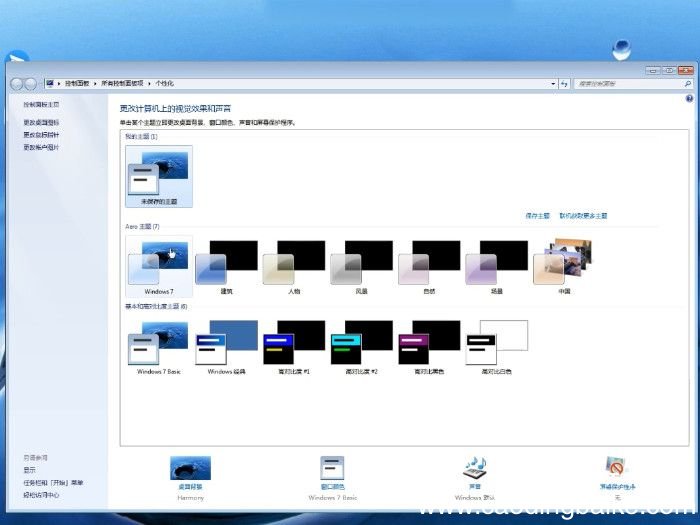Select the 未保存的主题 theme under My Themes
700x525 pixels.
(x=159, y=176)
